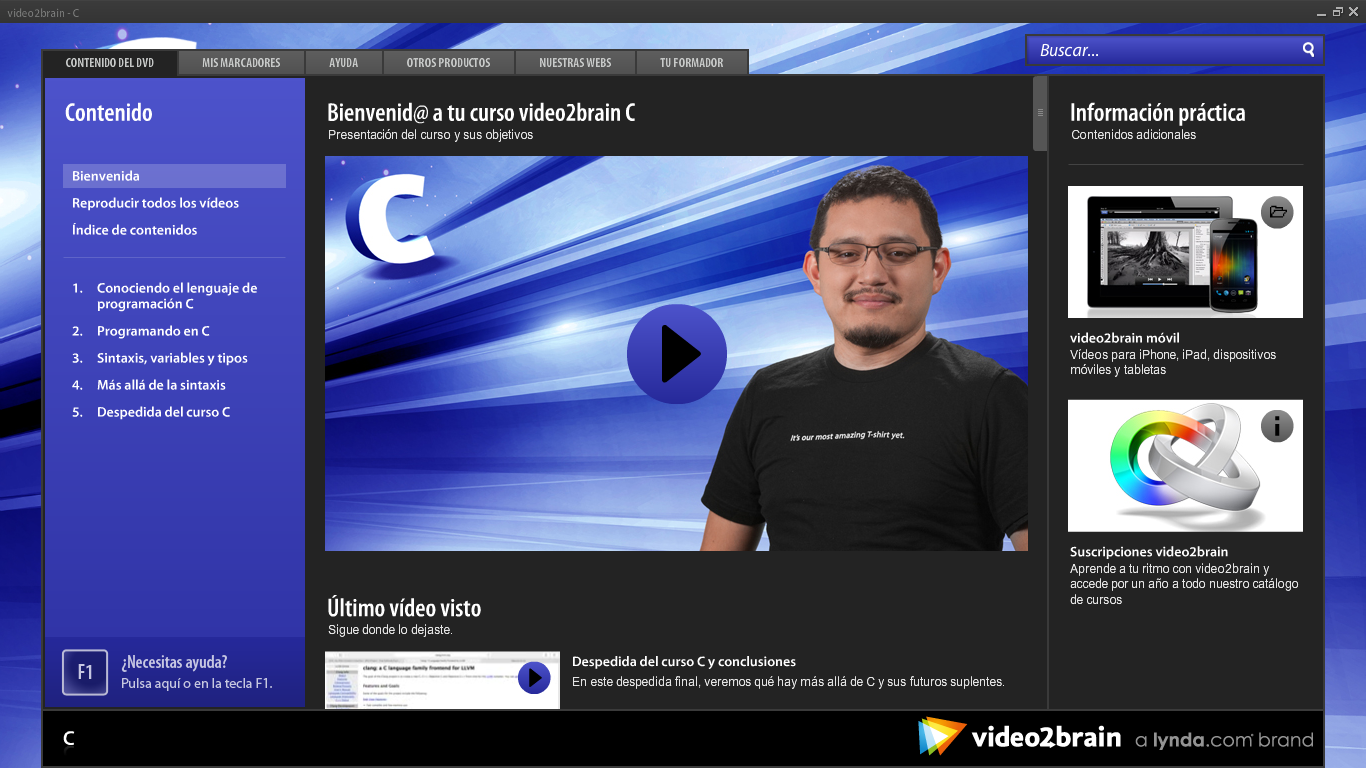Play the welcome video with big play button

click(x=677, y=354)
